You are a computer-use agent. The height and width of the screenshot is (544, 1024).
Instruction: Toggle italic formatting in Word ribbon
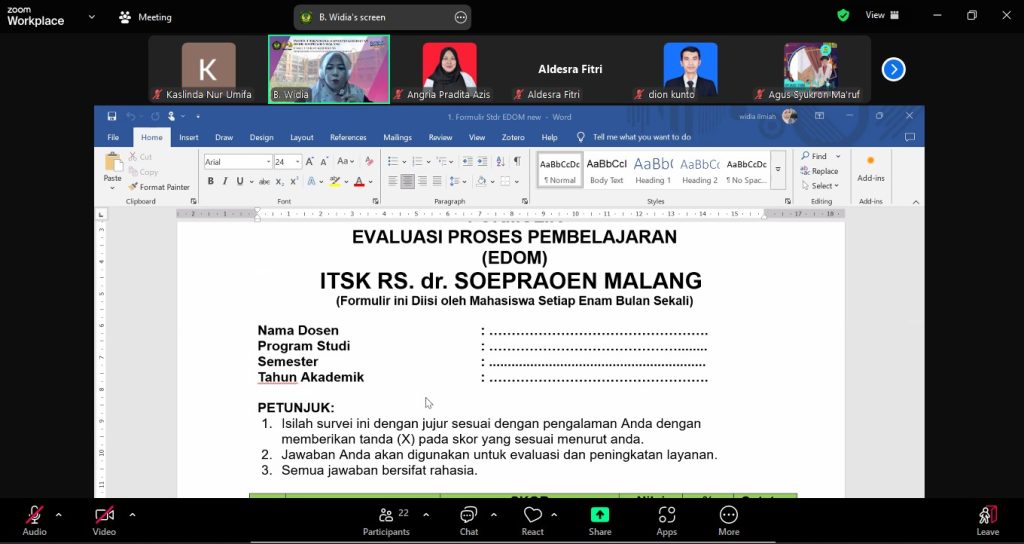click(x=225, y=182)
